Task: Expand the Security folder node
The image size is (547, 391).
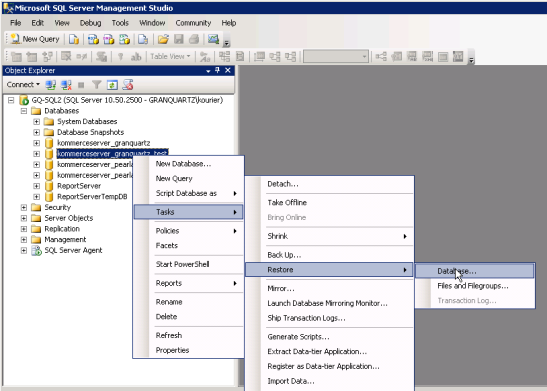Action: 24,208
